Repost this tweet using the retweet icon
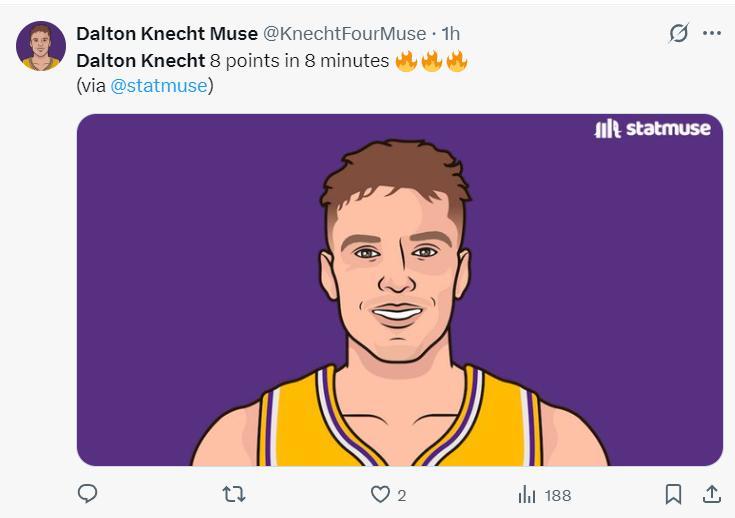This screenshot has width=735, height=518. coord(233,494)
